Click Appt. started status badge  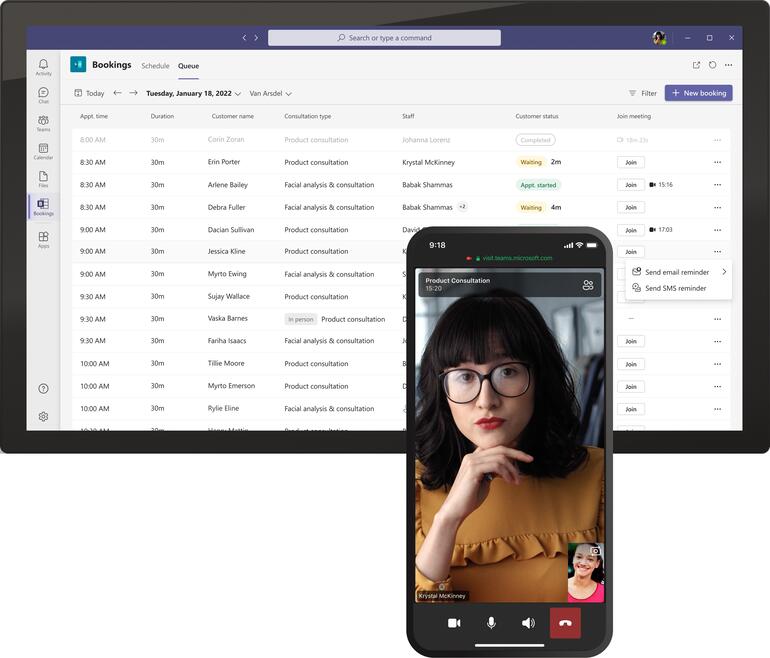tap(538, 185)
